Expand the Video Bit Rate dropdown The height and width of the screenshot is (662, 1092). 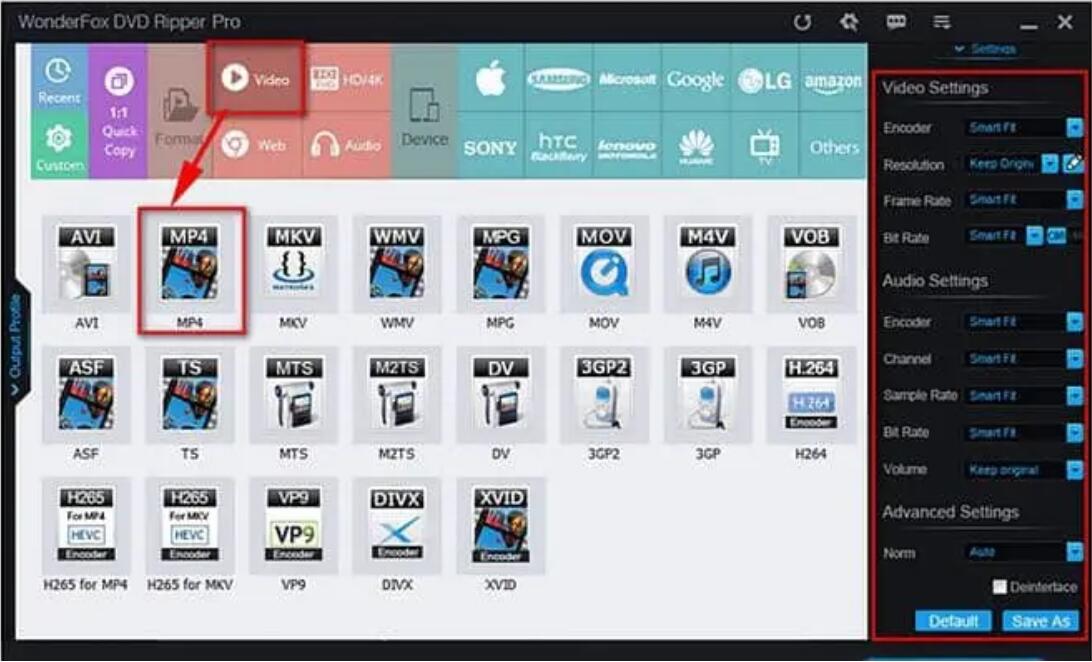tap(1034, 236)
